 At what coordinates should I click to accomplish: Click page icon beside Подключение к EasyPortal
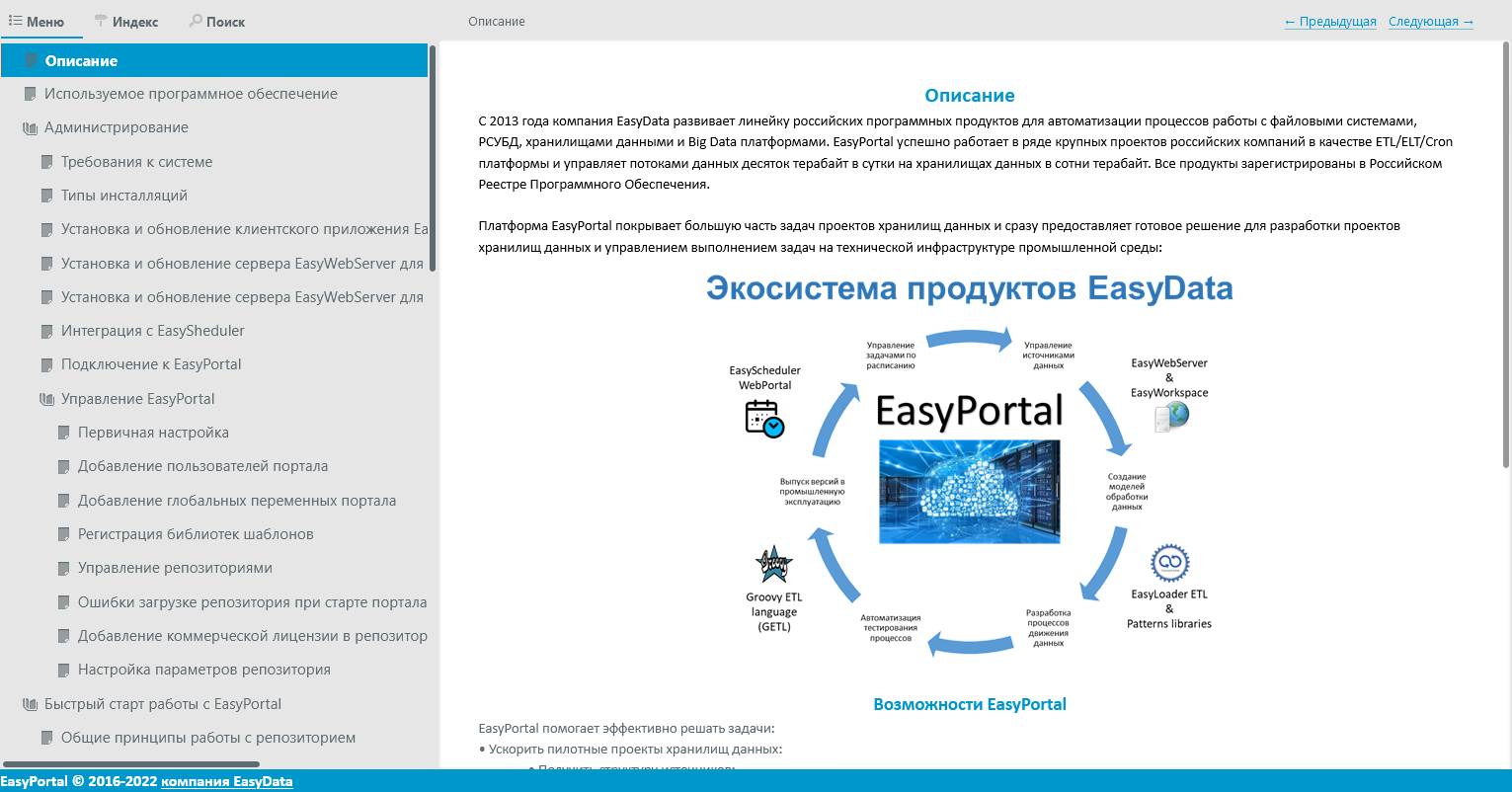click(47, 364)
